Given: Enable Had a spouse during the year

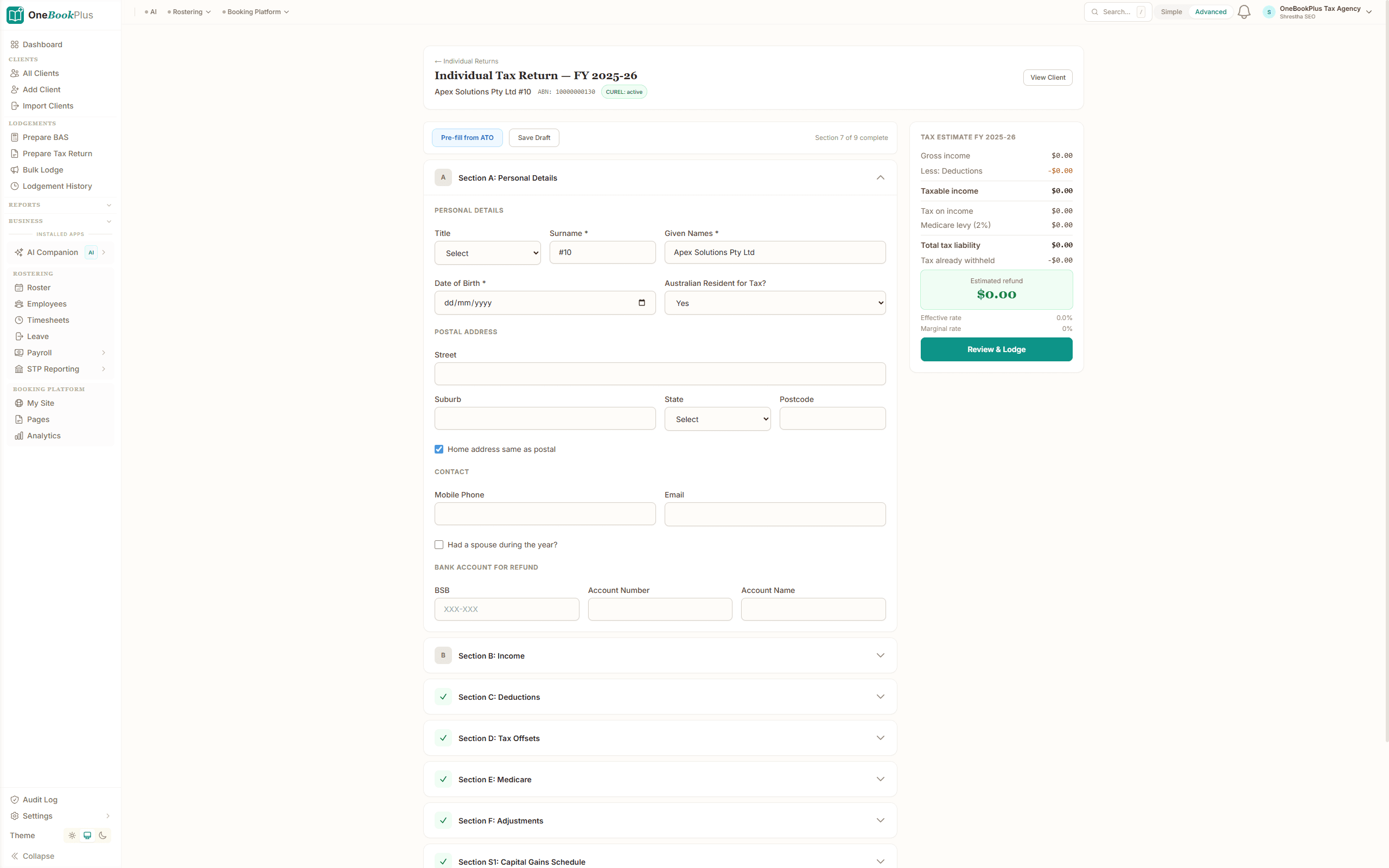Looking at the screenshot, I should (x=439, y=544).
